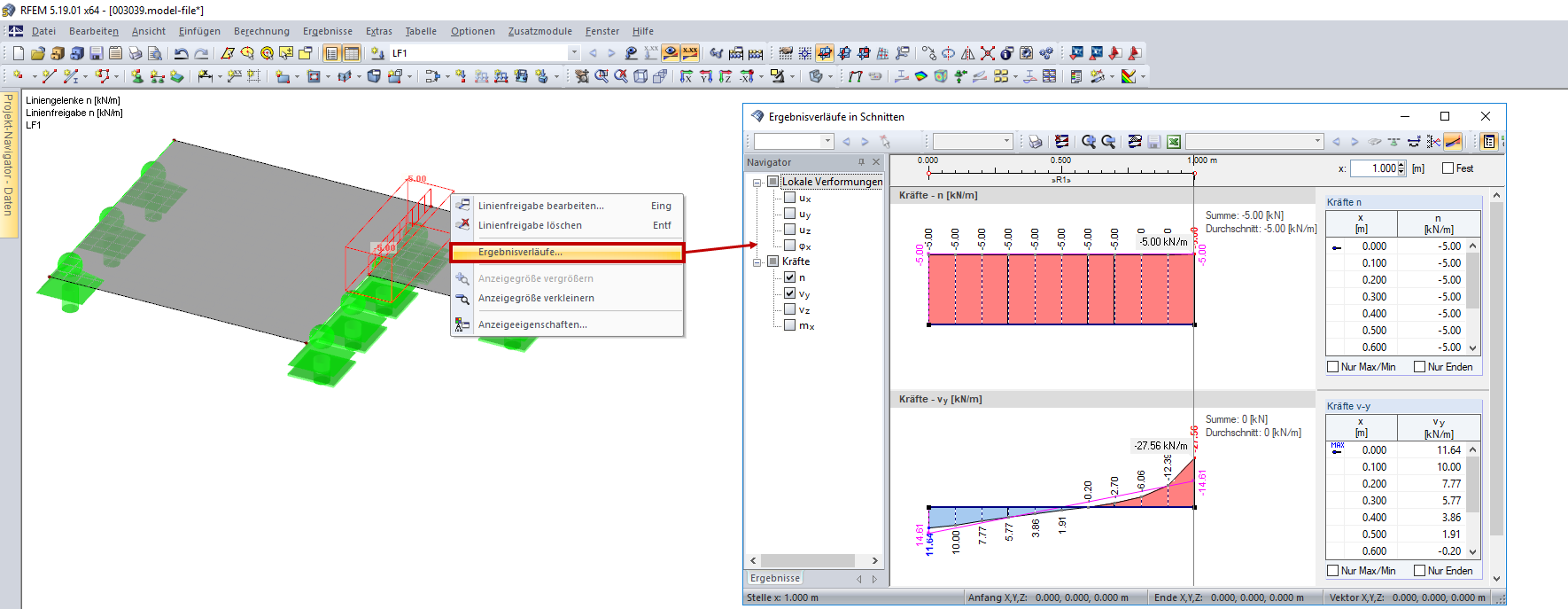Click the Zoom In magnifier in results window
Viewport: 1568px width, 609px height.
(x=1089, y=142)
